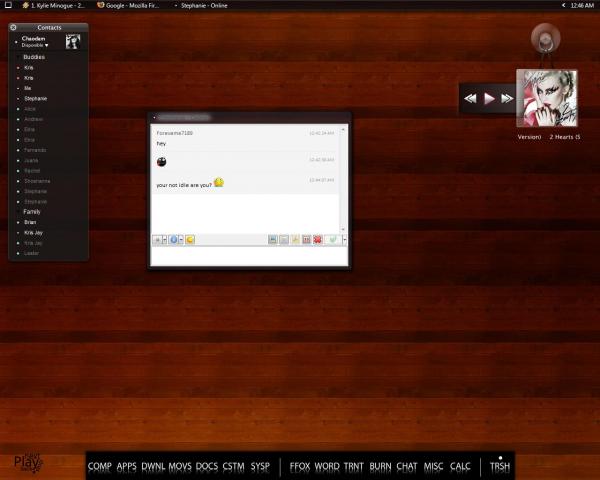
Task: Switch to Google - Mozilla Firefox taskbar item
Action: (128, 5)
